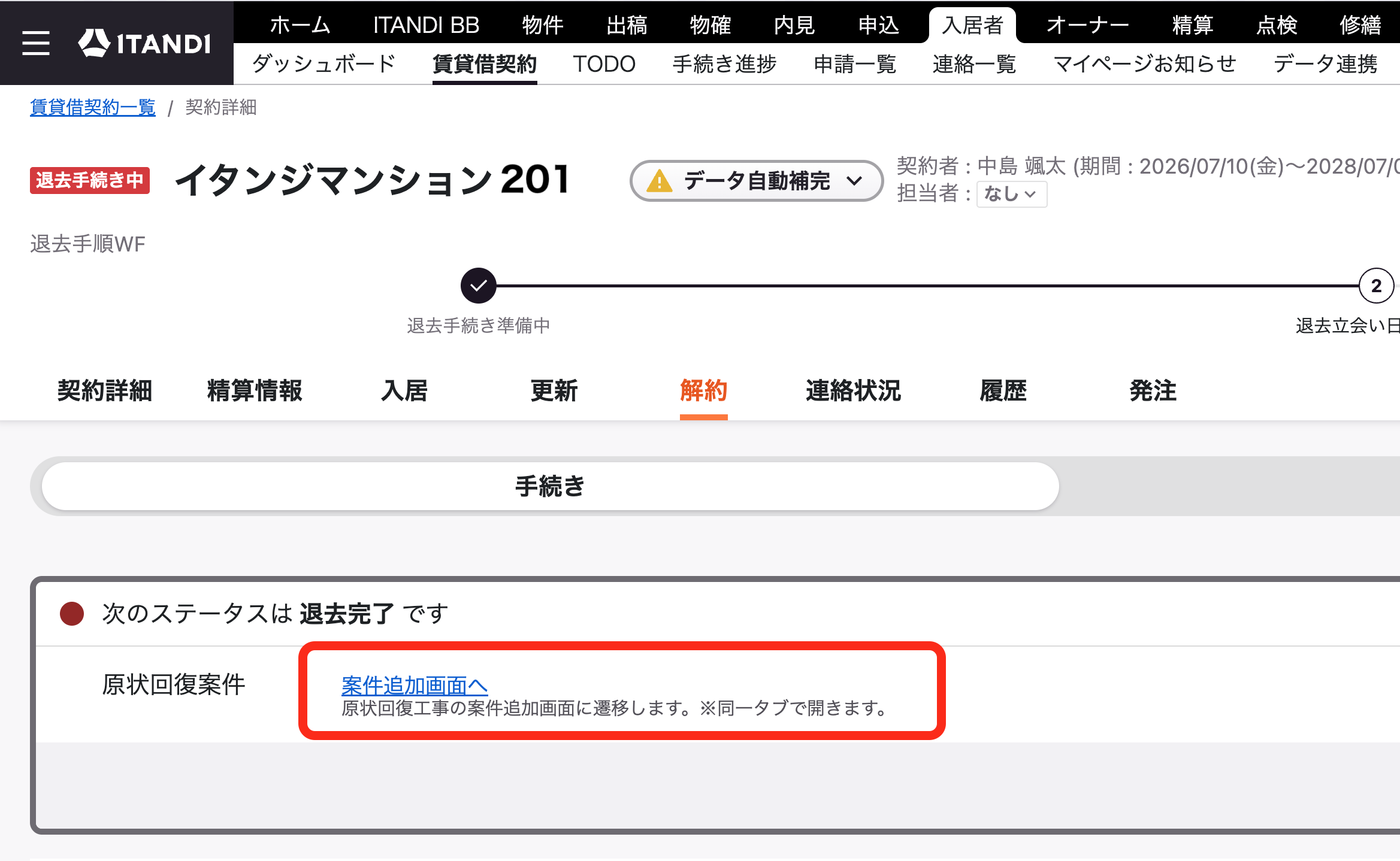The height and width of the screenshot is (861, 1400).
Task: Open 手続き進捗 sub-menu item
Action: (724, 63)
